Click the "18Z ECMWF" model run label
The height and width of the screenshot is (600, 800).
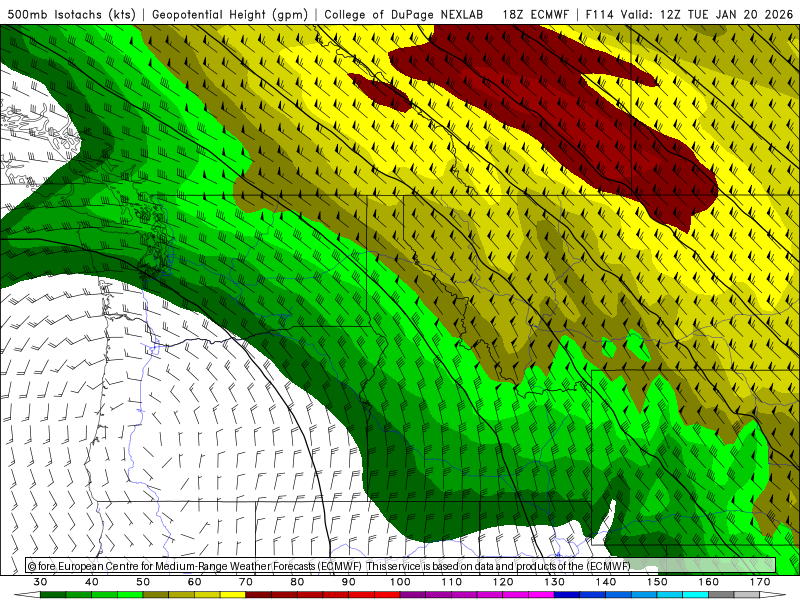point(535,14)
